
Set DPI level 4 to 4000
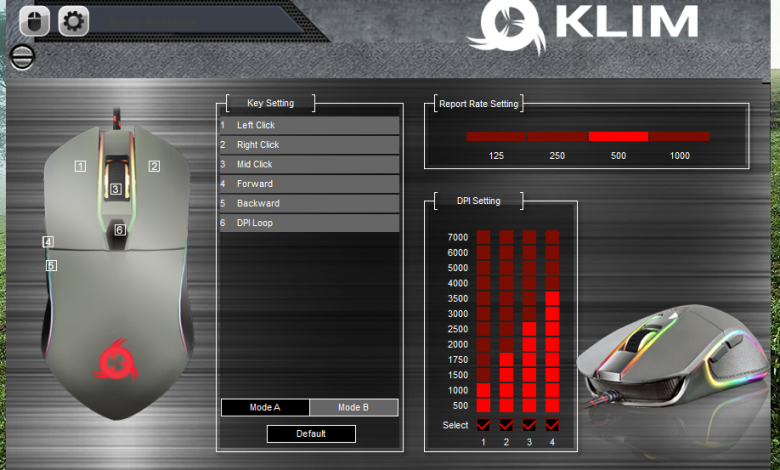(552, 283)
